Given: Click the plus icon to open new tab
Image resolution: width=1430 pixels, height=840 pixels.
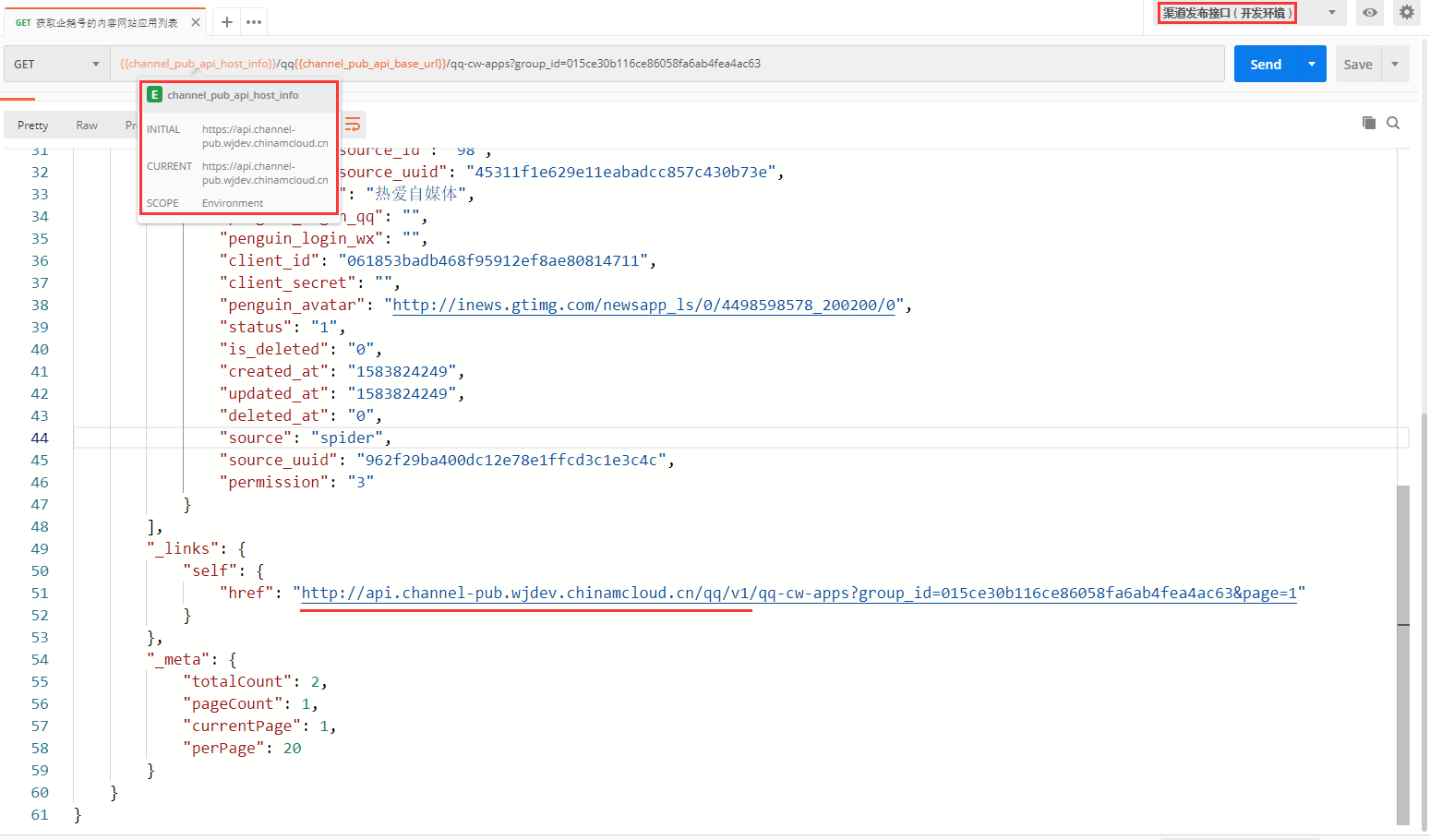Looking at the screenshot, I should 227,22.
